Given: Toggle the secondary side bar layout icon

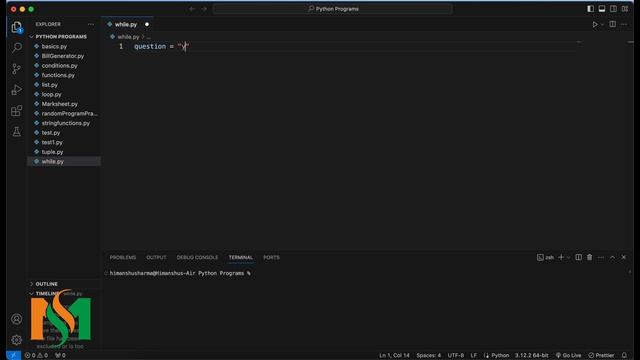Looking at the screenshot, I should [613, 9].
